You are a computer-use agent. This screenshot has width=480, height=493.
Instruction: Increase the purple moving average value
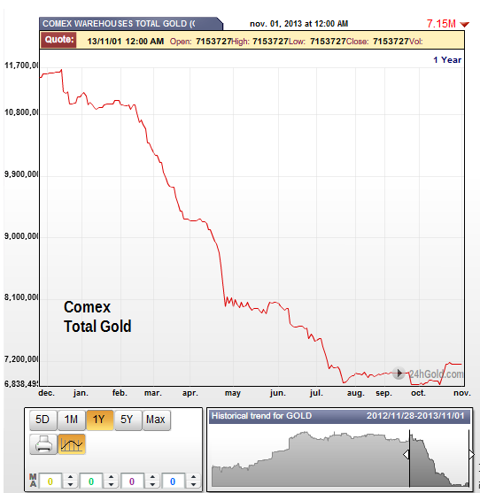pyautogui.click(x=152, y=477)
